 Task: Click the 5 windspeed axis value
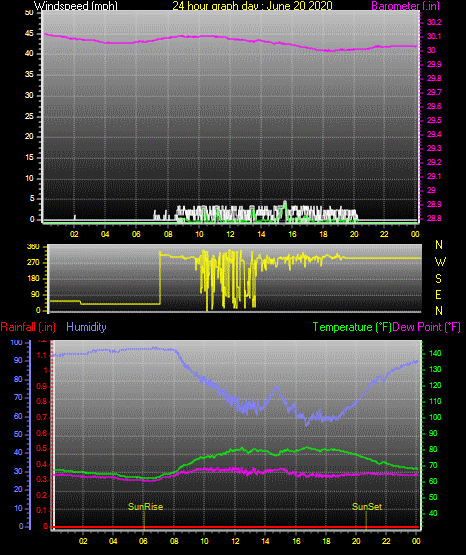[32, 198]
